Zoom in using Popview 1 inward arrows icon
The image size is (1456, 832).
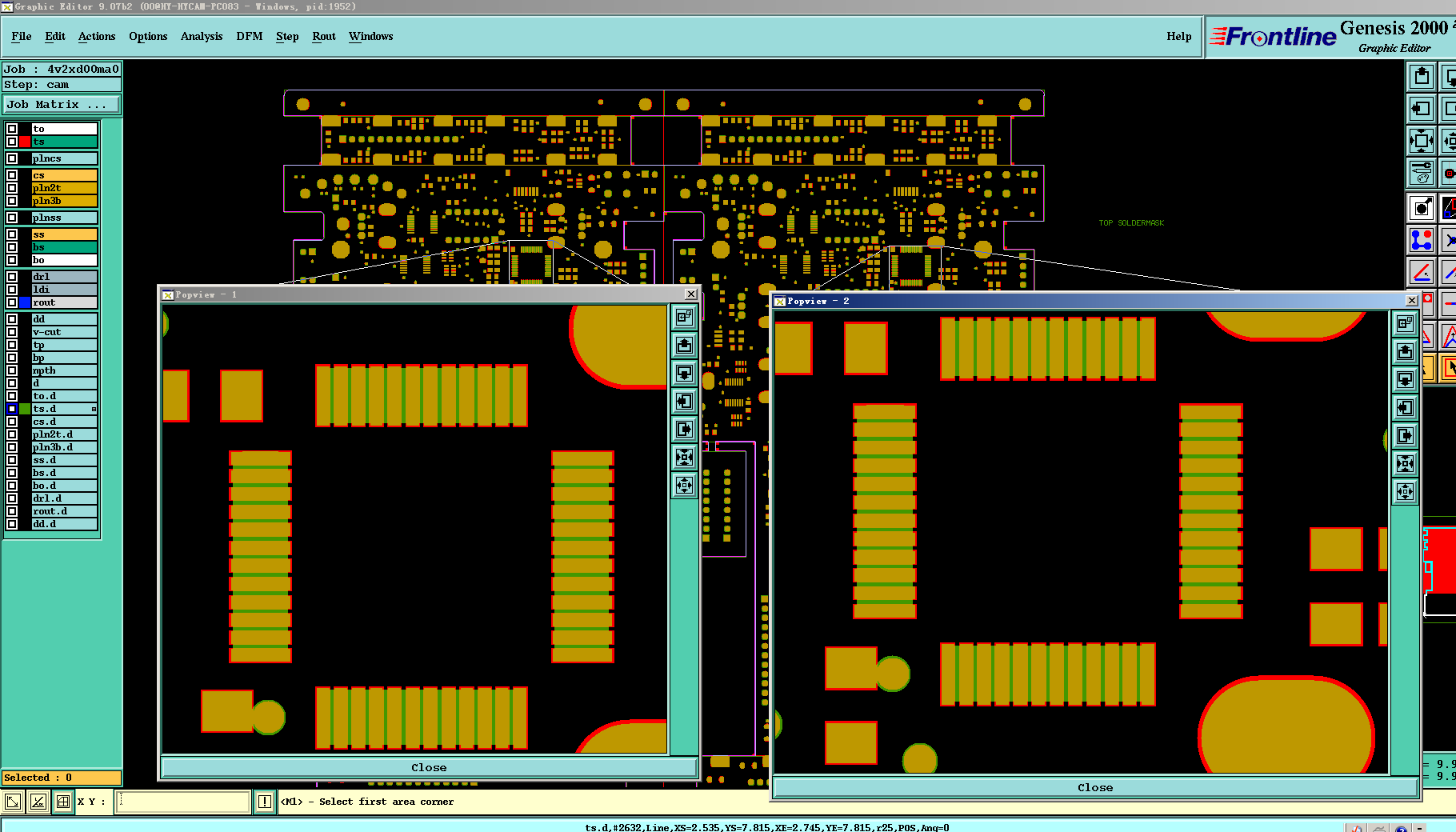point(684,457)
